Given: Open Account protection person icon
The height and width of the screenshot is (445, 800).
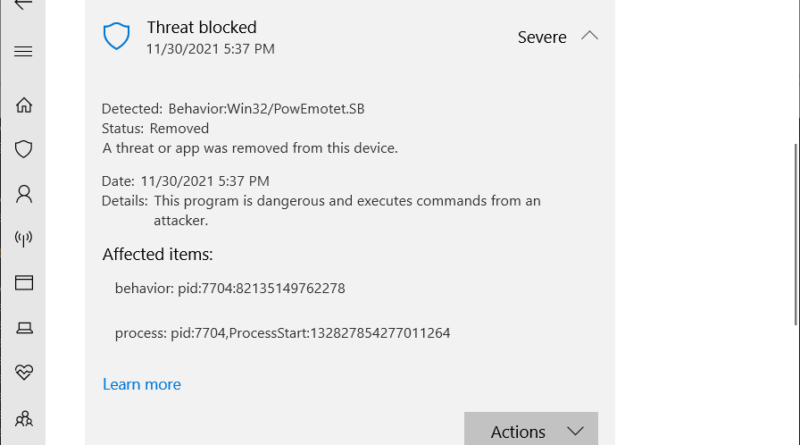Looking at the screenshot, I should tap(23, 194).
